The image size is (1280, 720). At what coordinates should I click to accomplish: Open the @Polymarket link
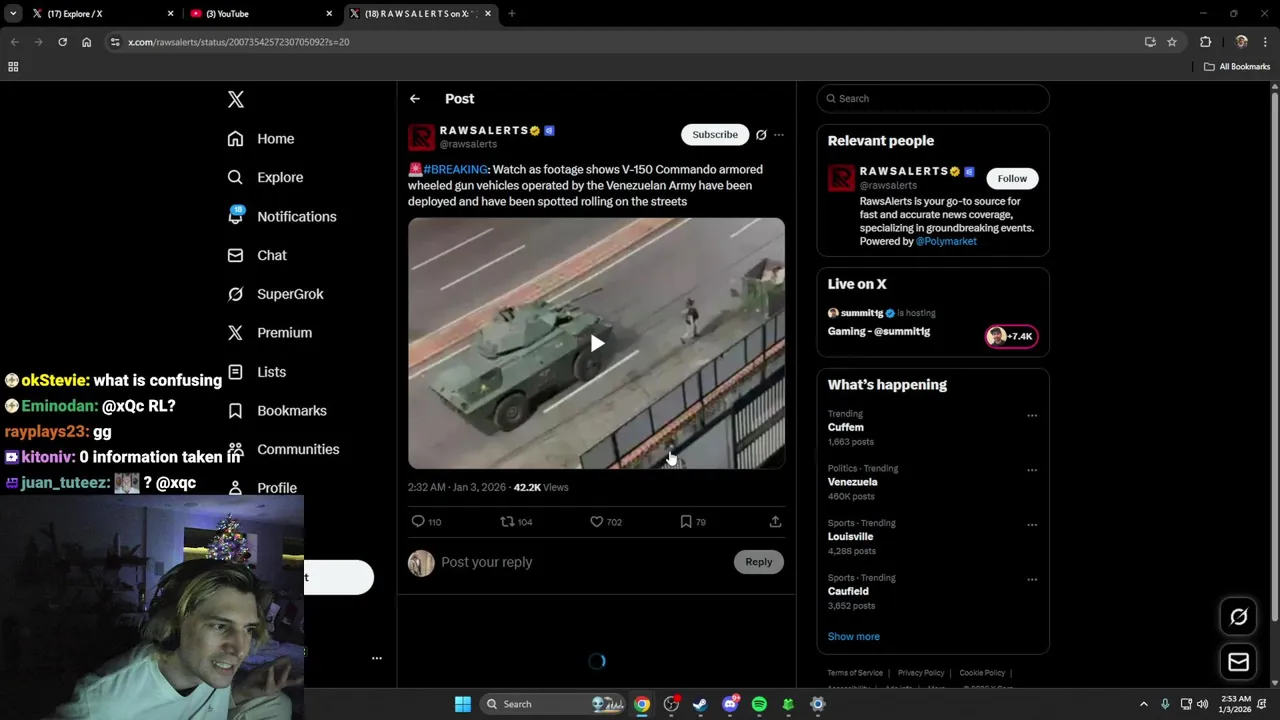(x=946, y=241)
